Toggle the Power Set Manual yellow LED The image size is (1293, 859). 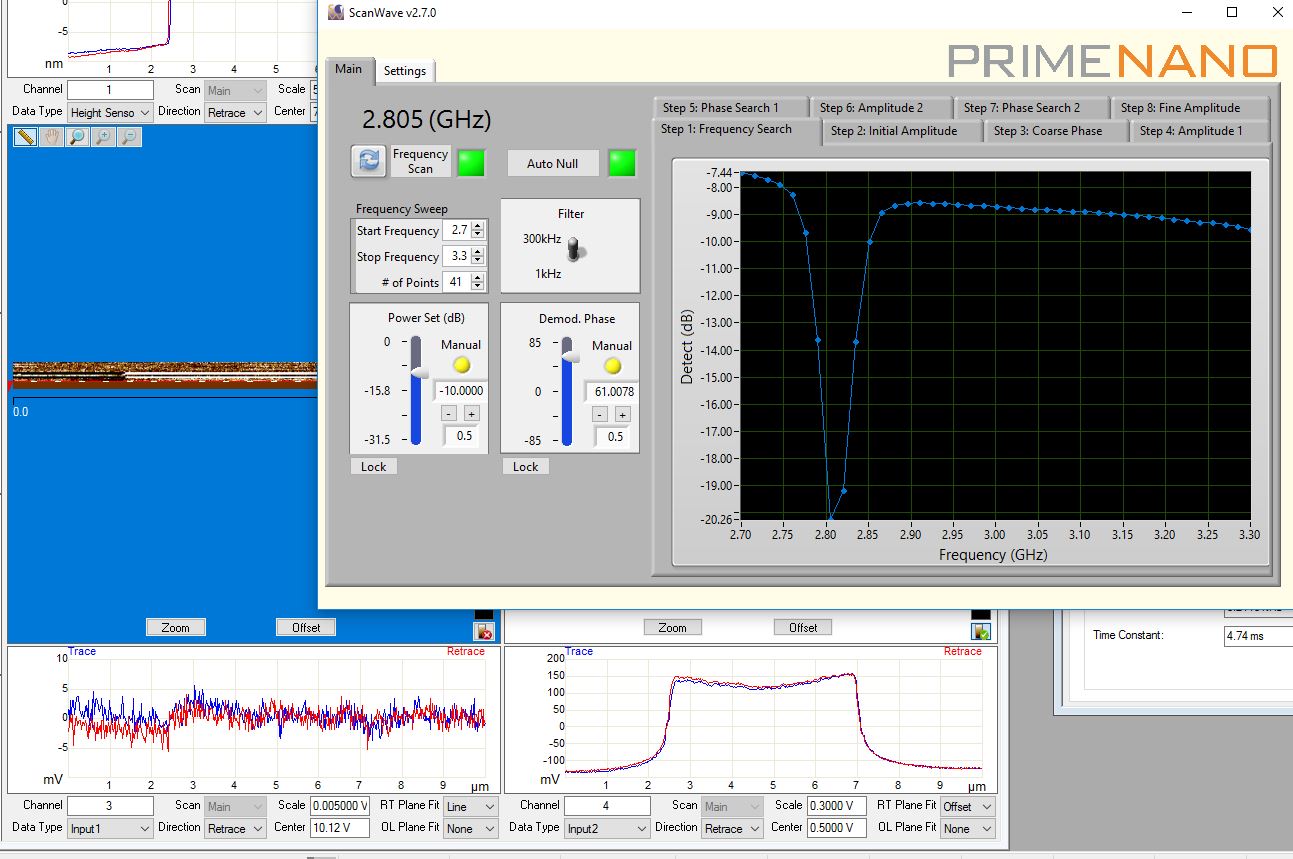point(462,365)
